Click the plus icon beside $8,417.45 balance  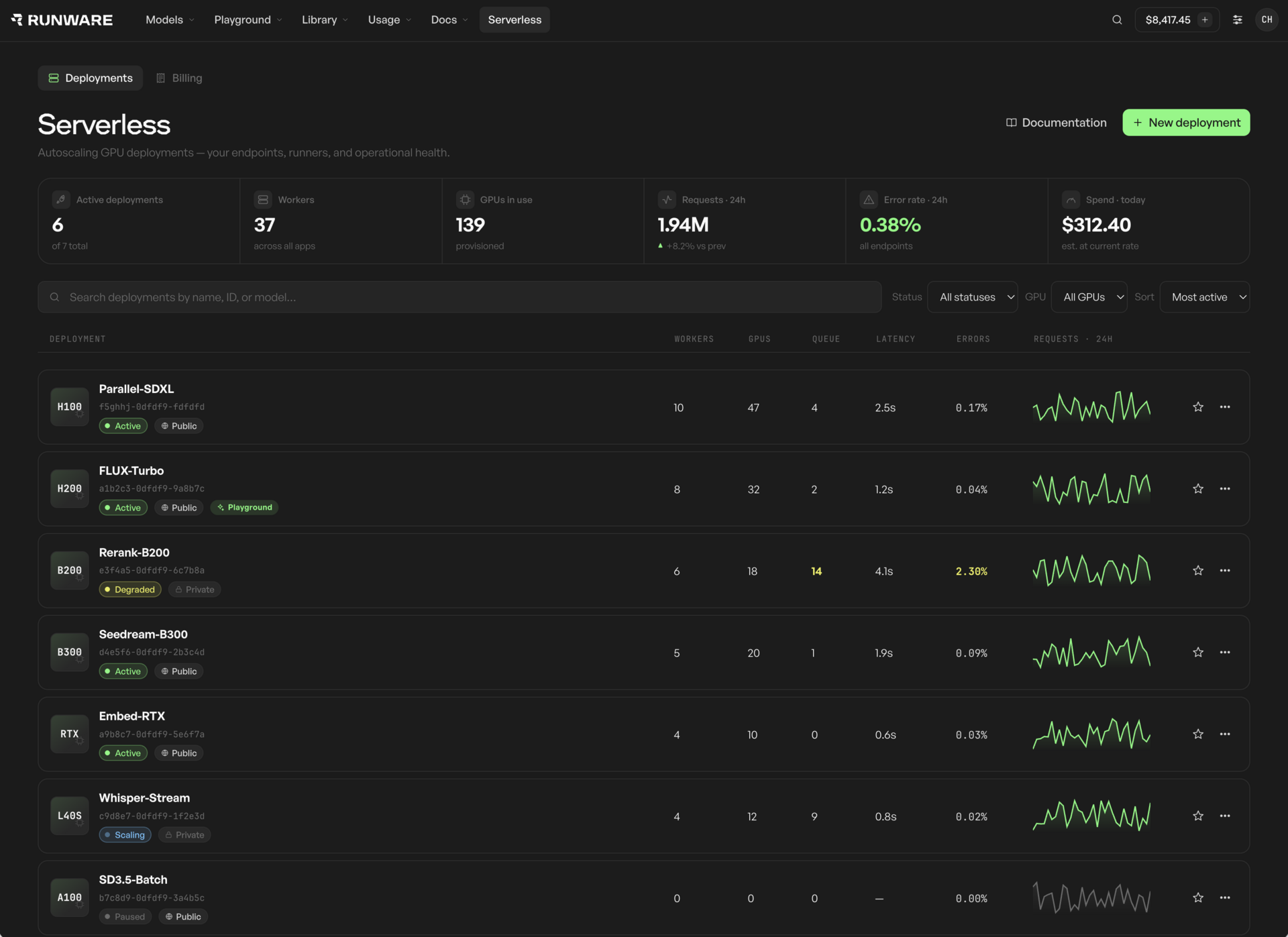click(1205, 19)
